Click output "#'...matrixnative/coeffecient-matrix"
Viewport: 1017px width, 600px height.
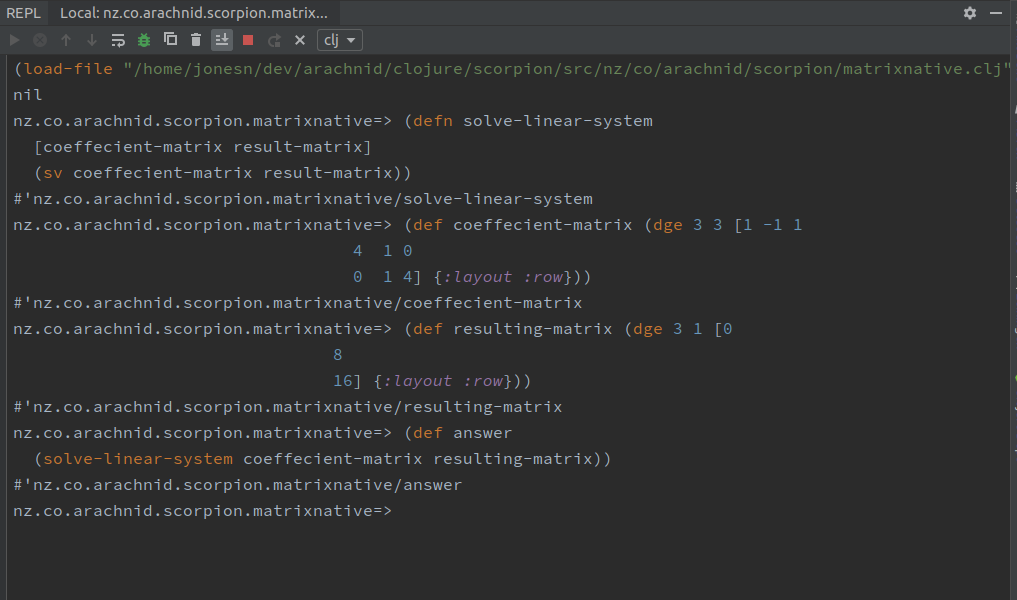pos(298,303)
